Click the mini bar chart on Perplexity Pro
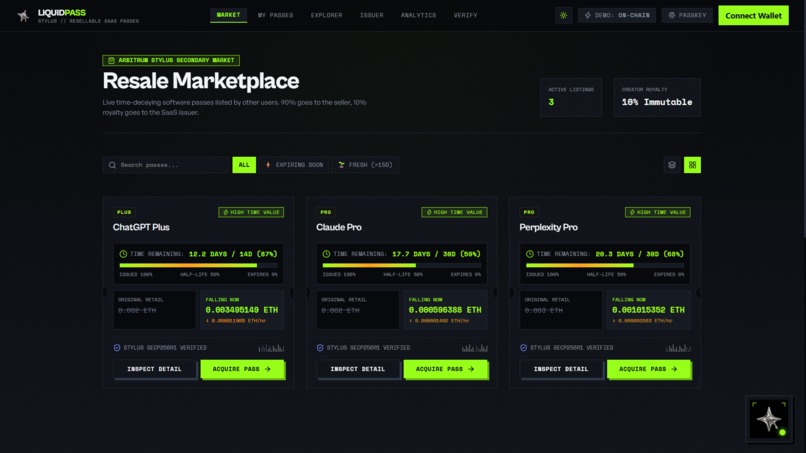Screen dimensions: 806x453 tap(678, 348)
